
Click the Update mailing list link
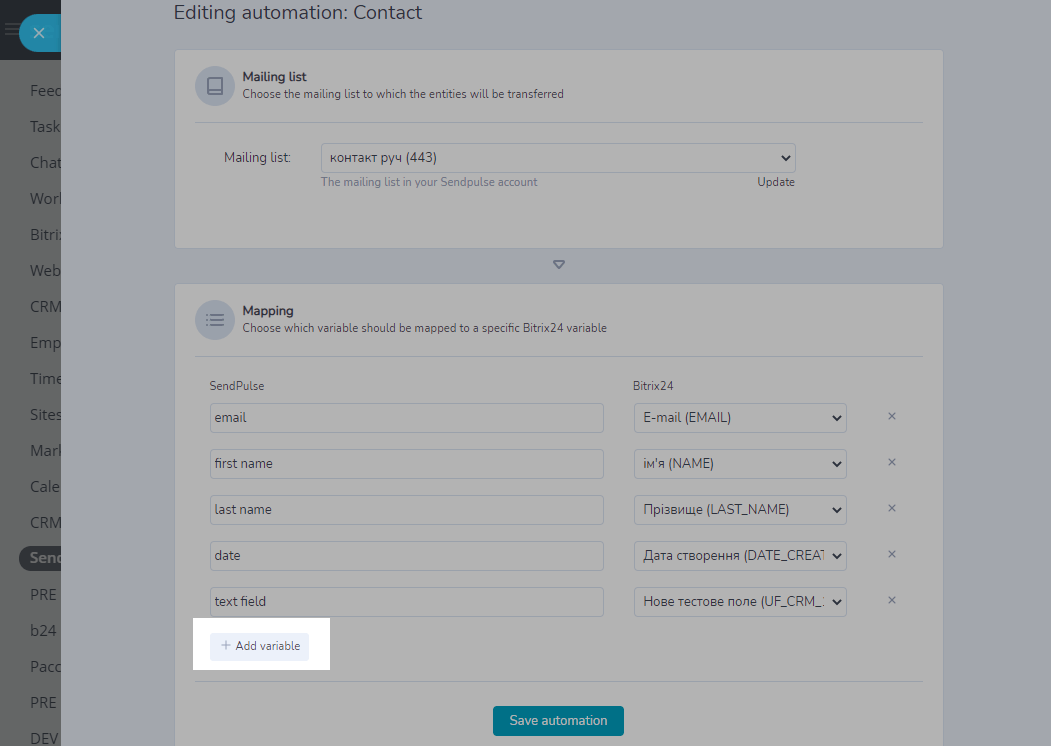point(775,182)
